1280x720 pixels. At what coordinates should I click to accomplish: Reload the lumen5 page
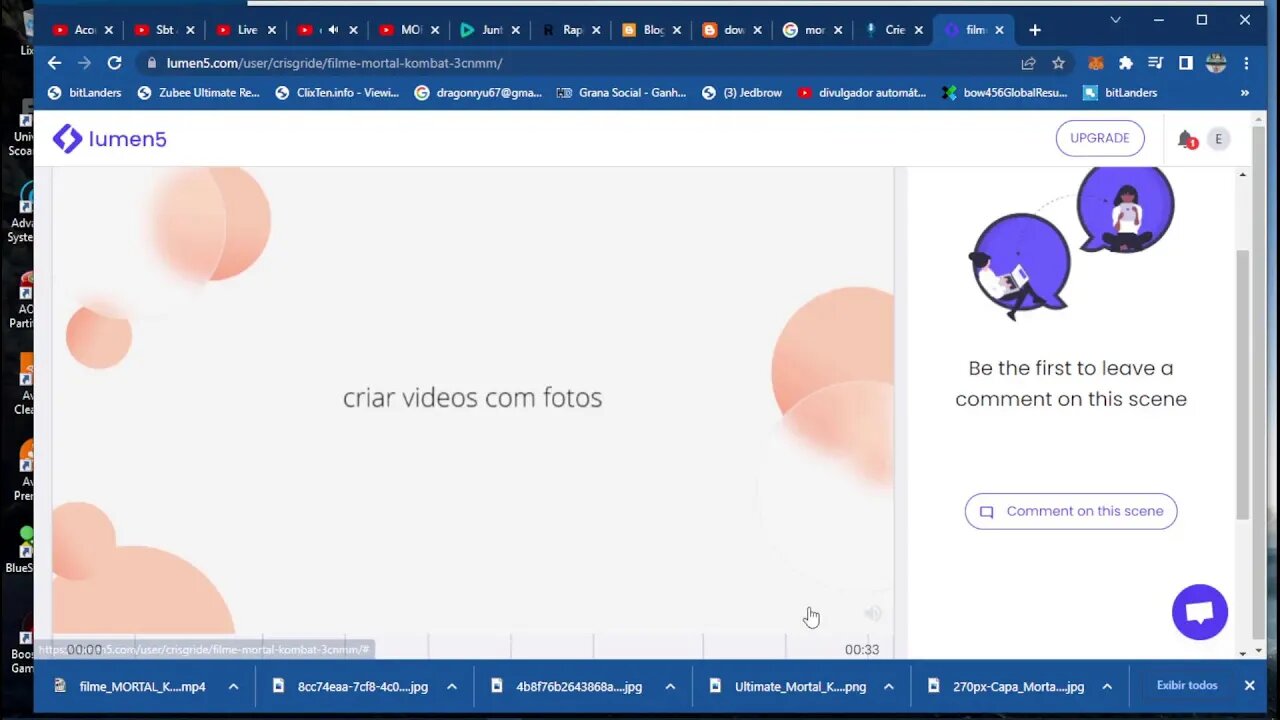[114, 63]
